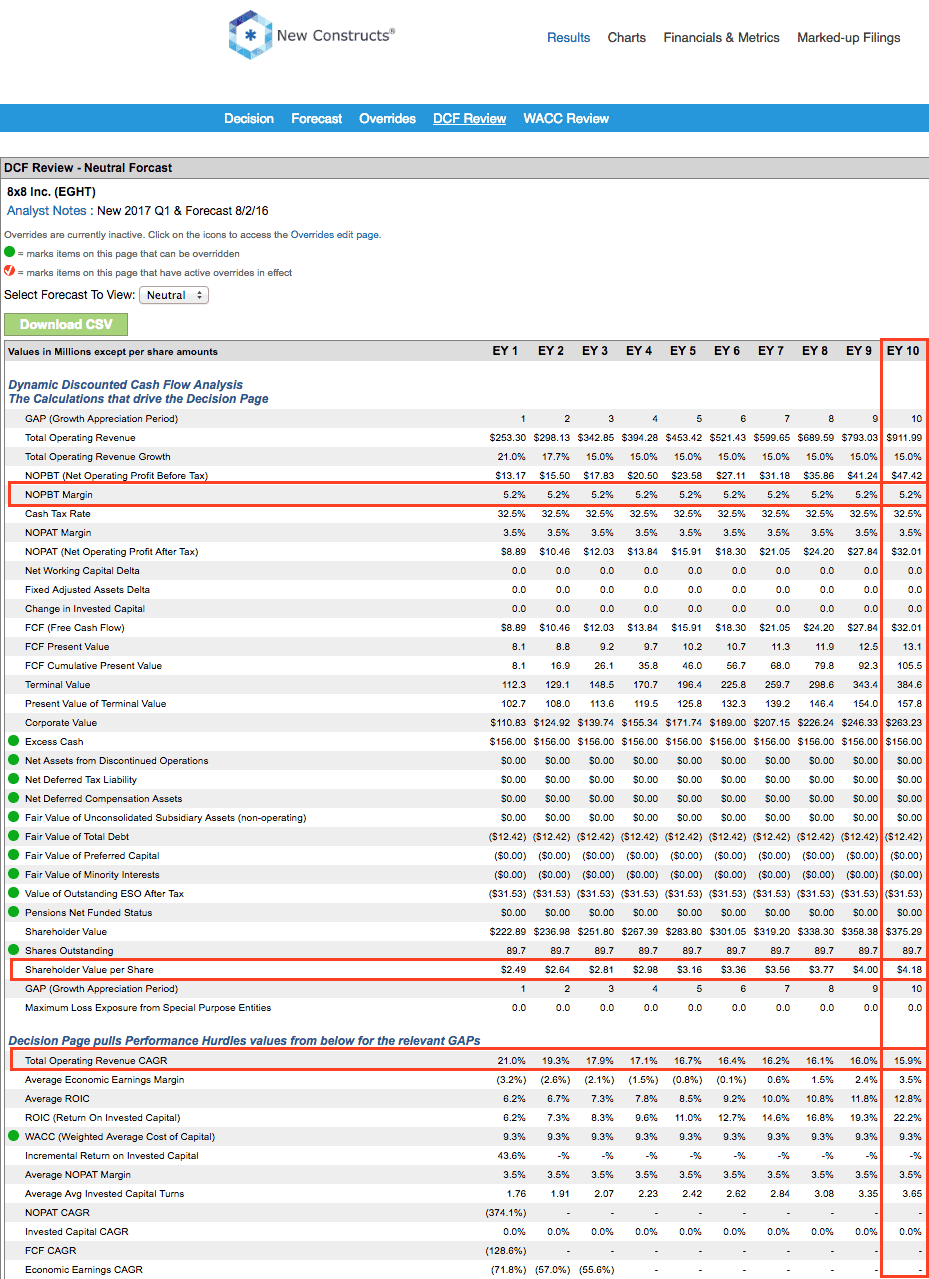Open Marked-up Filings in top navigation
The width and height of the screenshot is (929, 1279).
coord(849,37)
